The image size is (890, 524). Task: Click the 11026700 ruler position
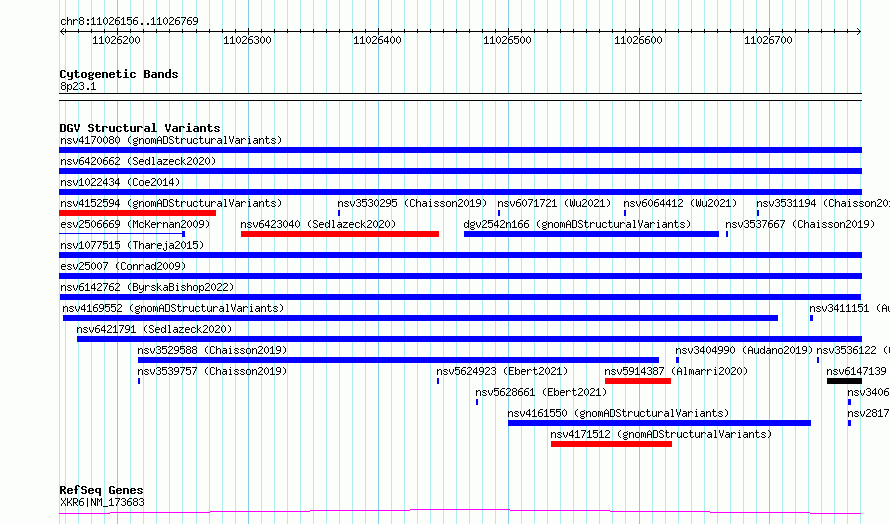(x=769, y=40)
